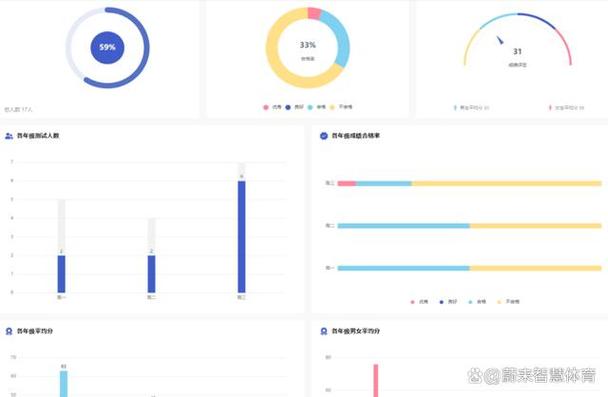This screenshot has height=397, width=608.
Task: Click the gauge needle pointer
Action: pos(500,40)
